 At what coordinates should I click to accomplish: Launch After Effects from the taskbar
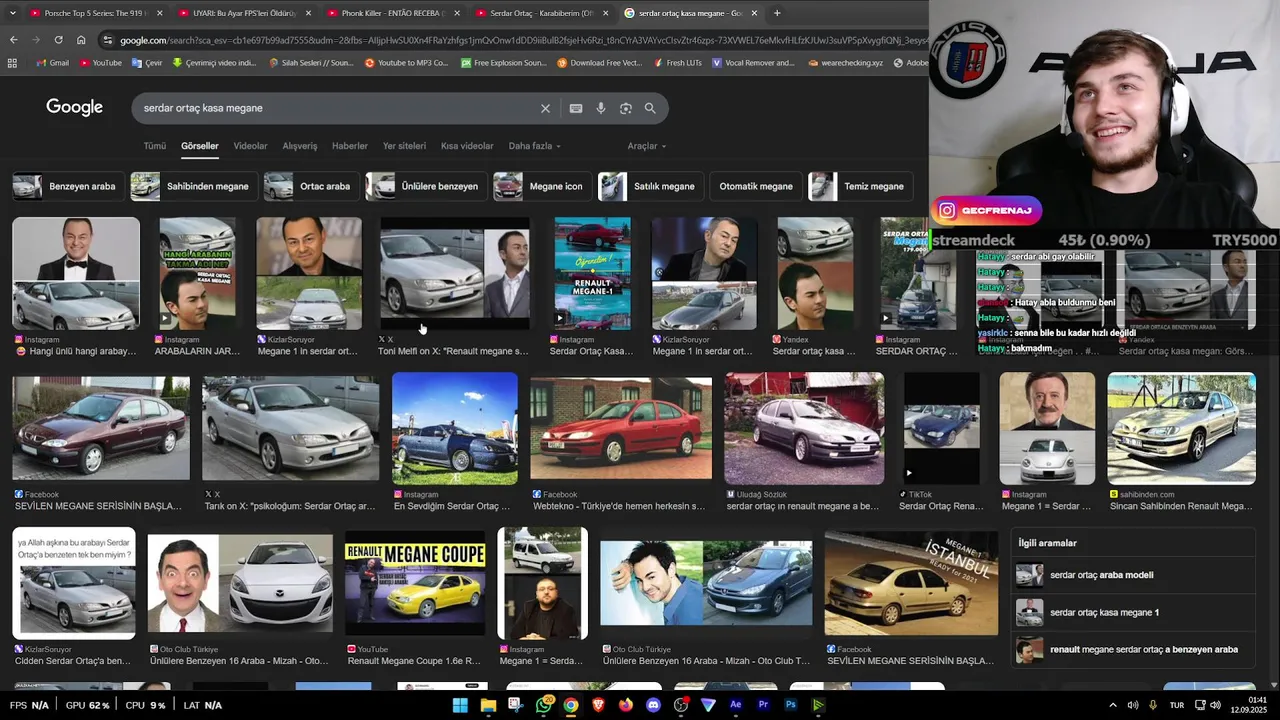(736, 705)
